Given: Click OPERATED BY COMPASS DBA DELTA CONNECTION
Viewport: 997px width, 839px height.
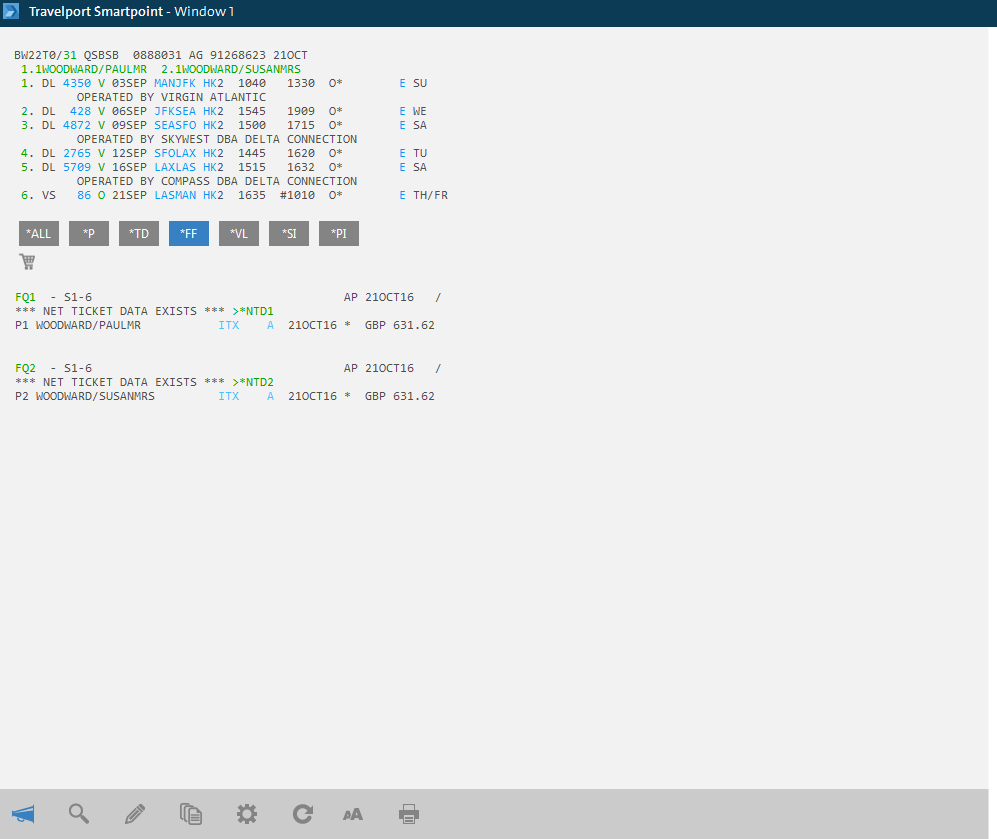Looking at the screenshot, I should [217, 181].
